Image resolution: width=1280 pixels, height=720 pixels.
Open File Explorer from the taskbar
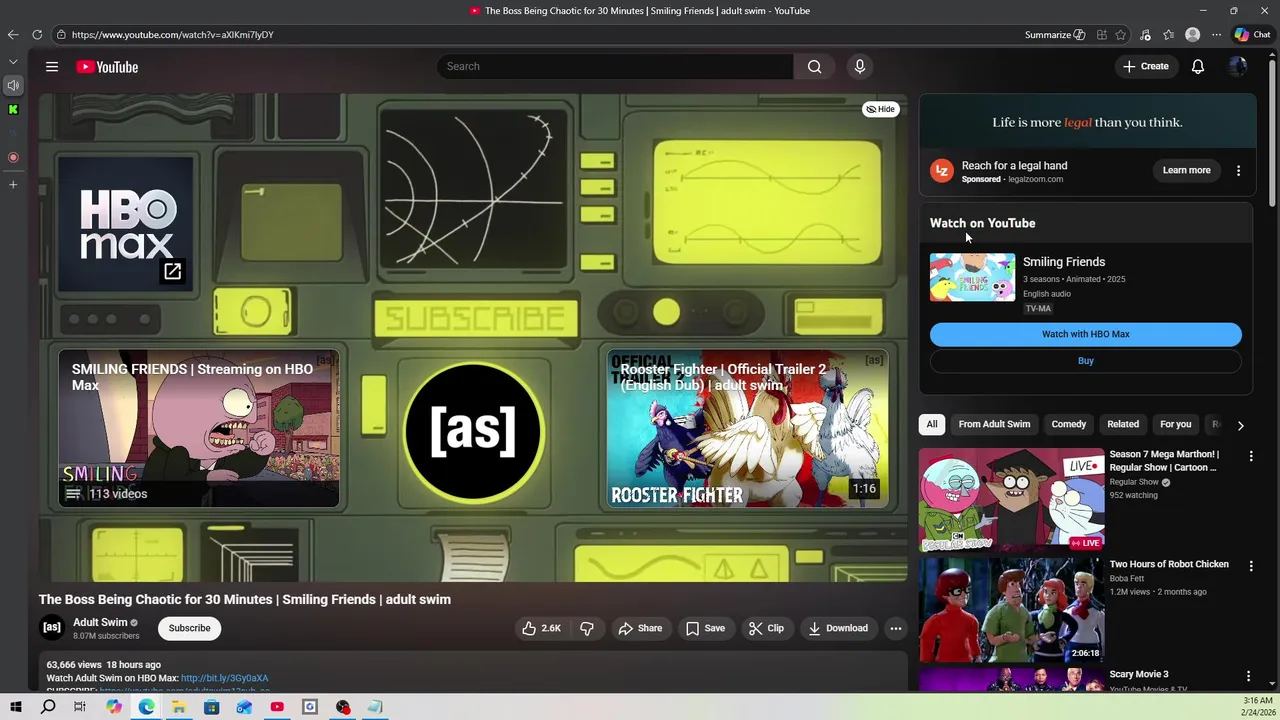(x=178, y=707)
